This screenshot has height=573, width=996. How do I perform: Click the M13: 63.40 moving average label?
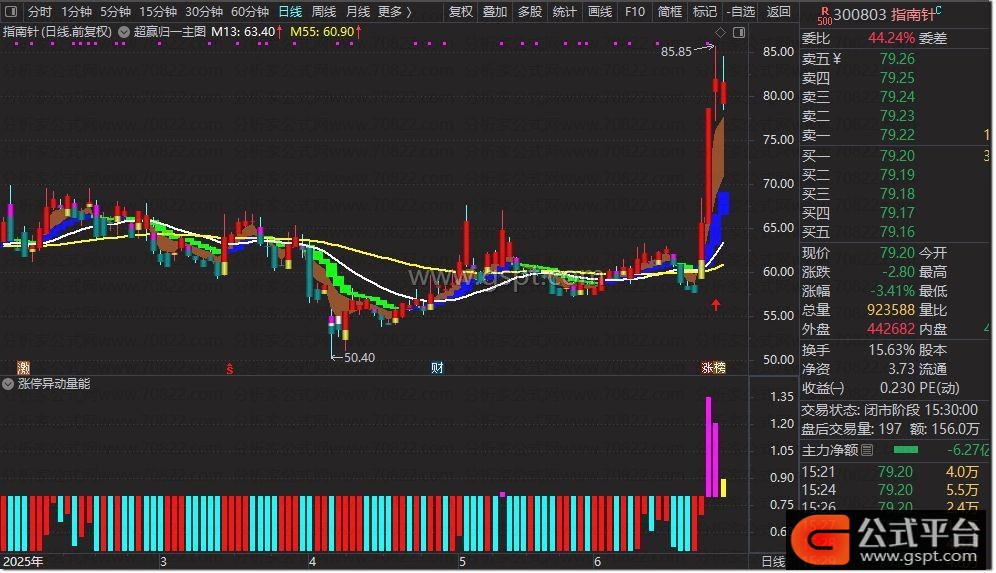coord(246,31)
